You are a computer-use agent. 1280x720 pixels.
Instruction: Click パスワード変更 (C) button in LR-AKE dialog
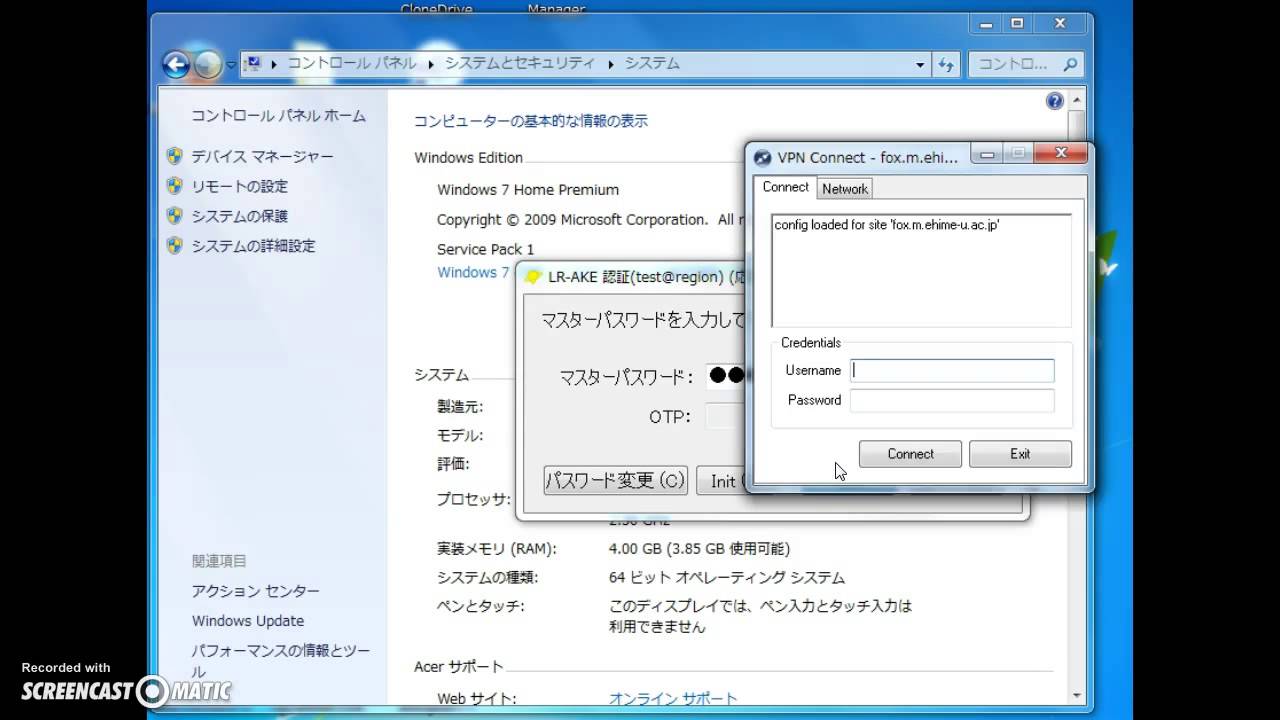(x=616, y=481)
